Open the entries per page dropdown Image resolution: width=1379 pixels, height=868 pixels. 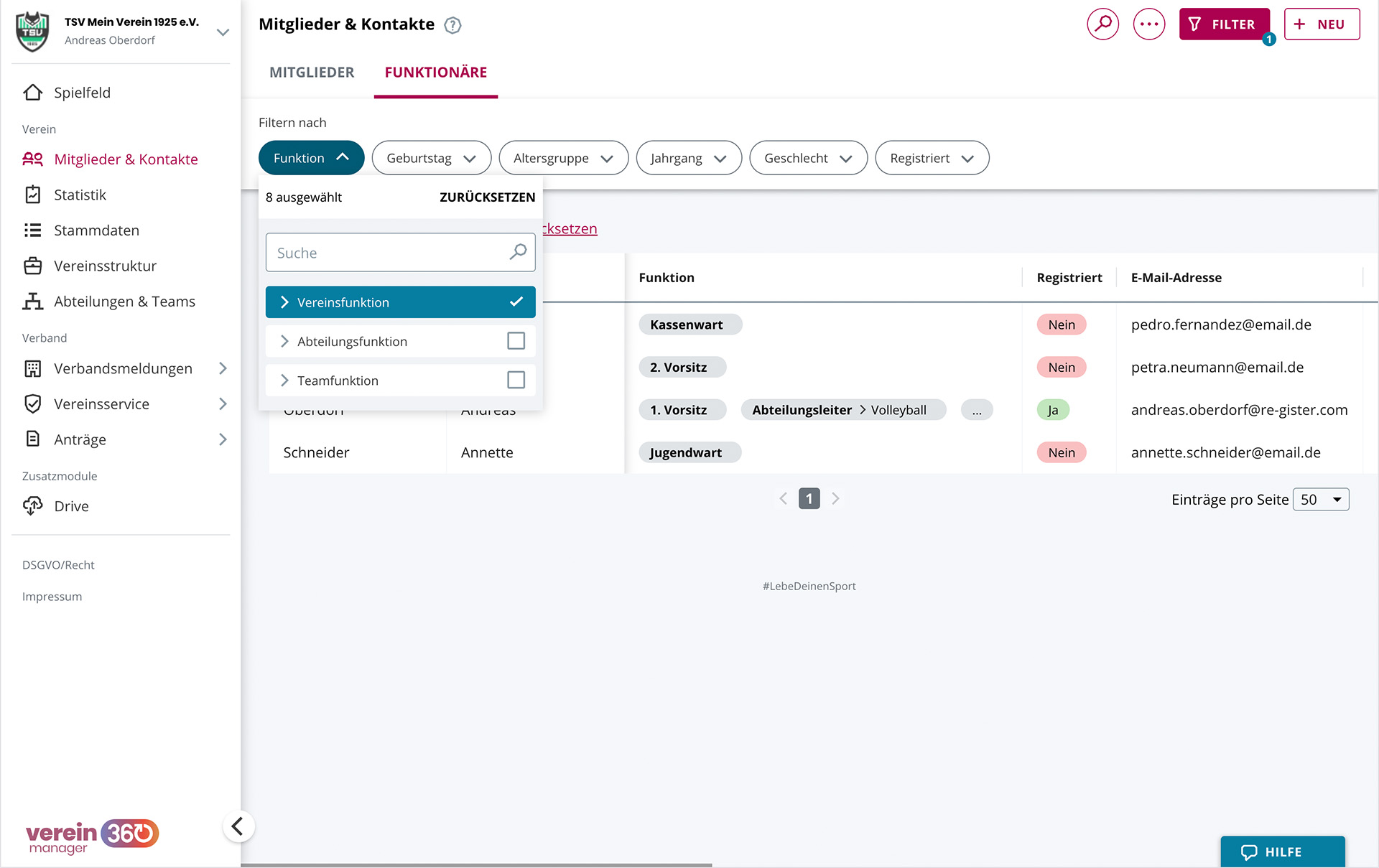[1320, 500]
